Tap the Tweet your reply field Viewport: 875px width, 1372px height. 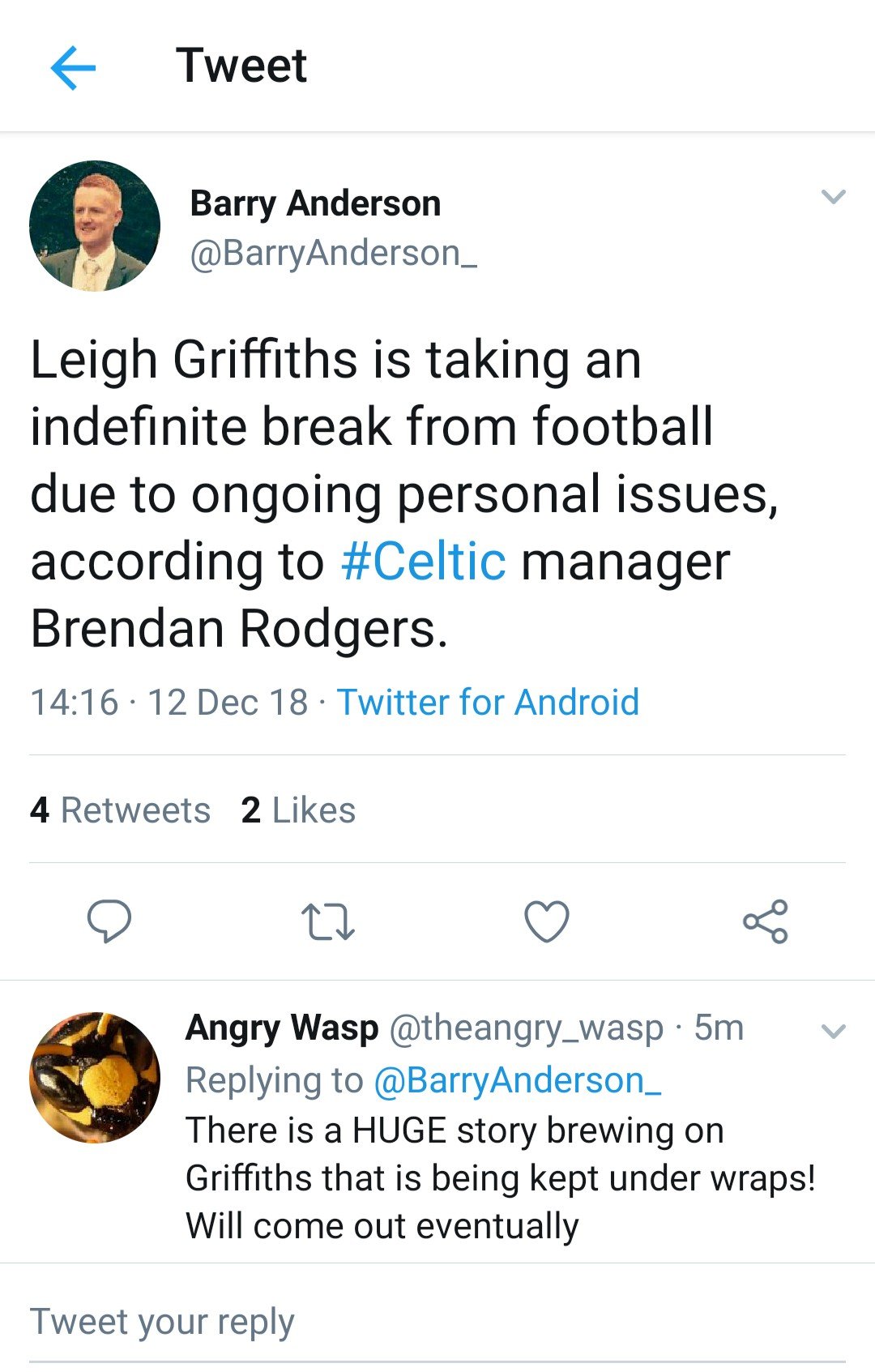pyautogui.click(x=437, y=1322)
